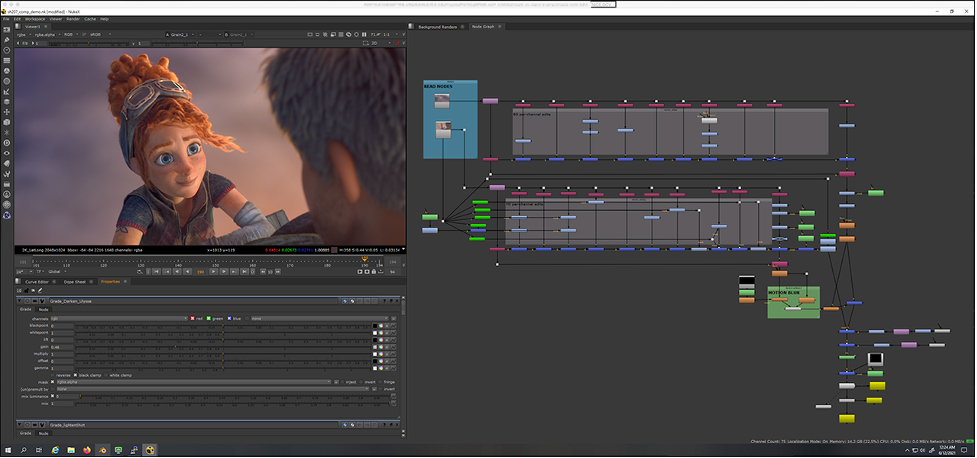Open the Render menu
This screenshot has width=977, height=458.
pyautogui.click(x=73, y=19)
